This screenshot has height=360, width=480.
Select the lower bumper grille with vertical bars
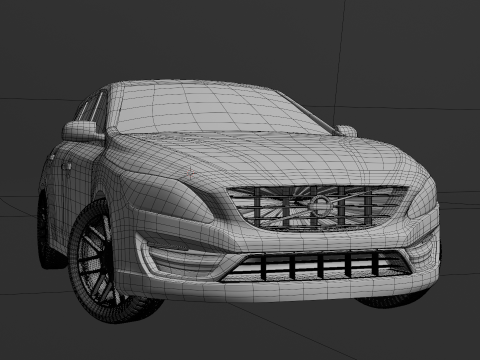(317, 265)
